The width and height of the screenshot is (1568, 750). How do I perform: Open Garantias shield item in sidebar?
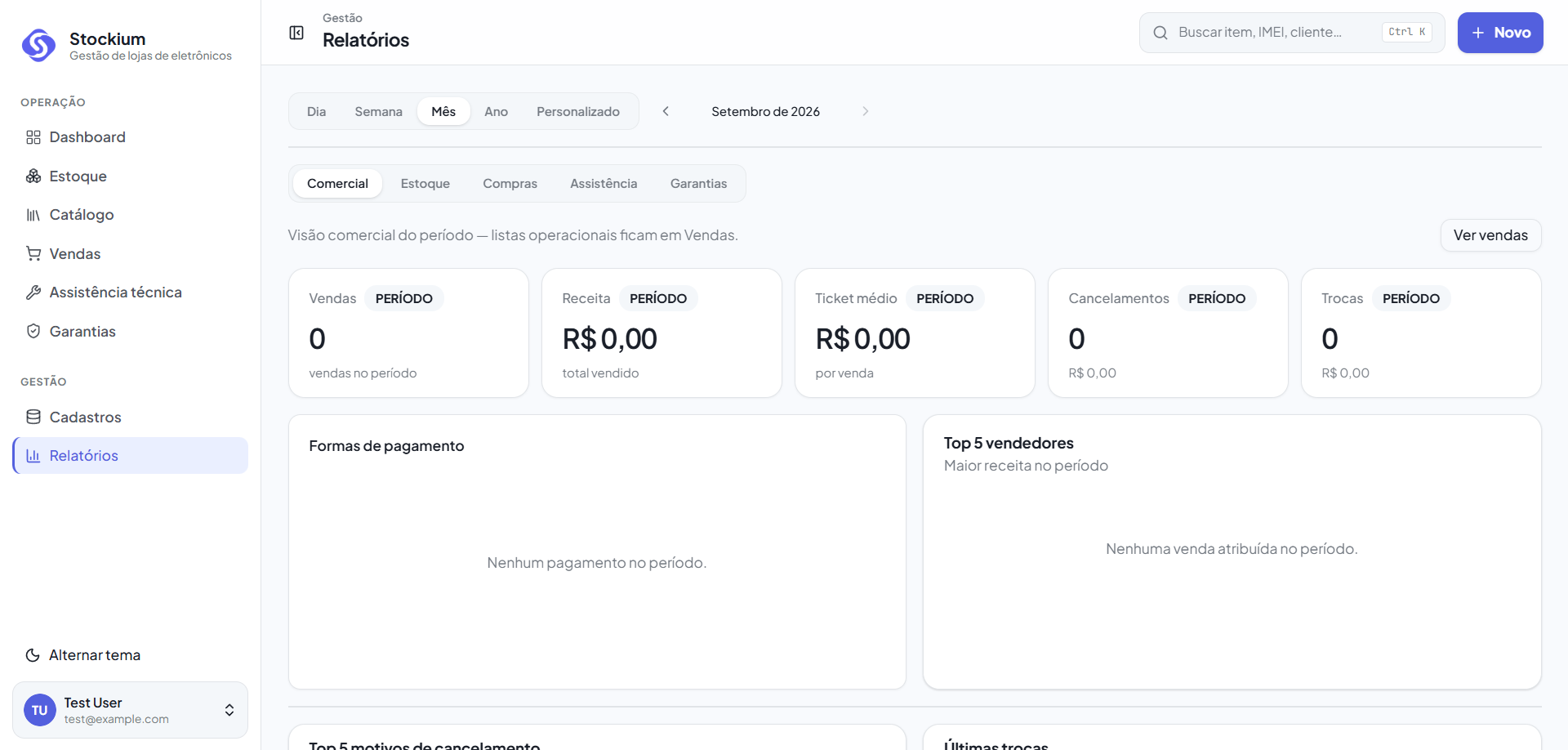point(131,332)
